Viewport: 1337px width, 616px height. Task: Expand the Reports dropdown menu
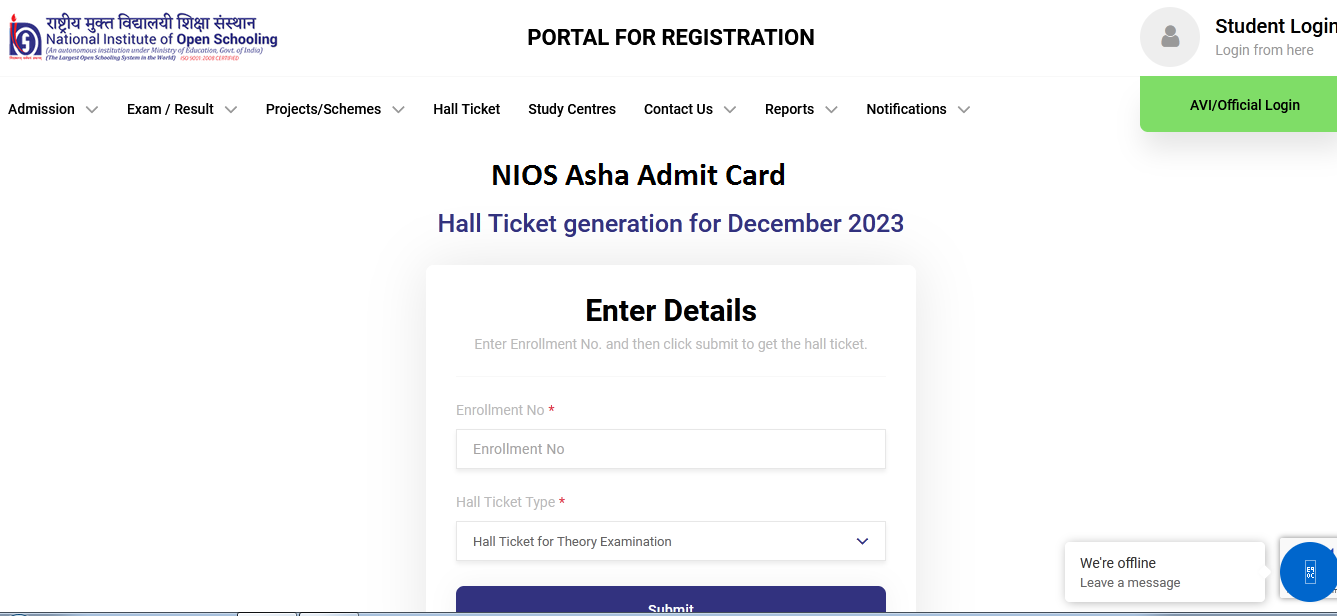(x=799, y=109)
